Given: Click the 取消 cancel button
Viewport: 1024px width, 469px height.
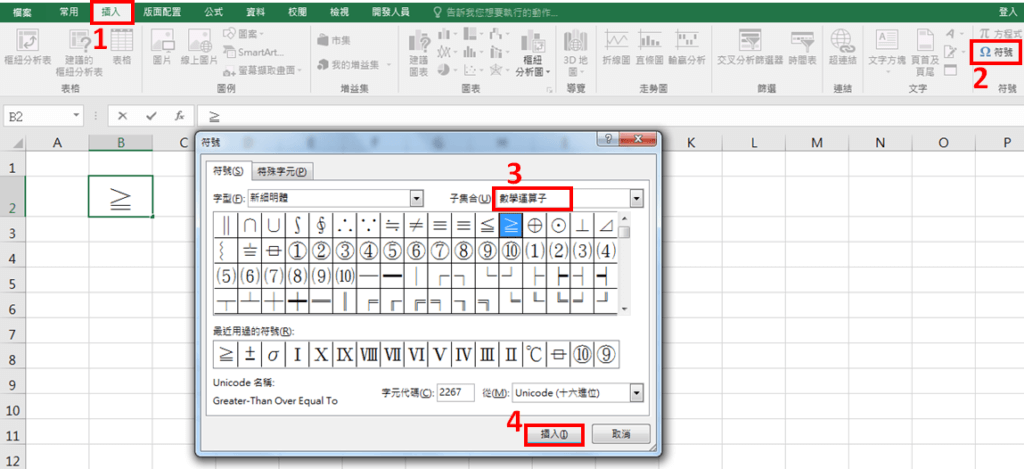Looking at the screenshot, I should (x=621, y=434).
